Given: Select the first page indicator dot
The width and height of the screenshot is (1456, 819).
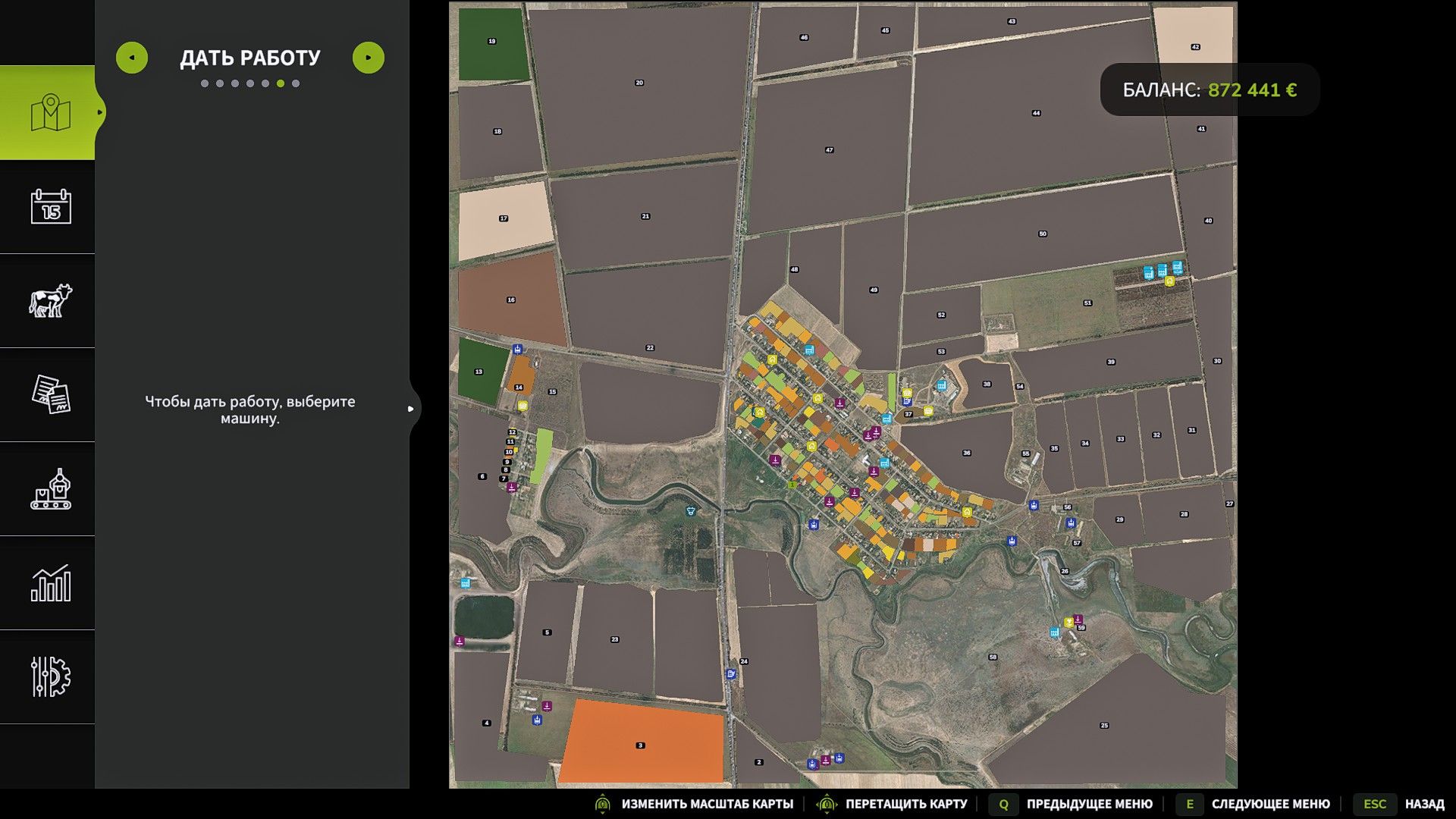Looking at the screenshot, I should [205, 83].
